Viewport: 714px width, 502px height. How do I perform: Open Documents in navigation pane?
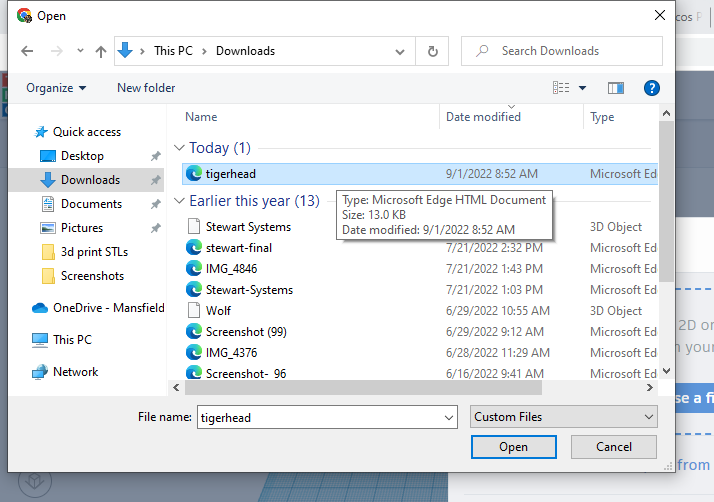tap(91, 204)
